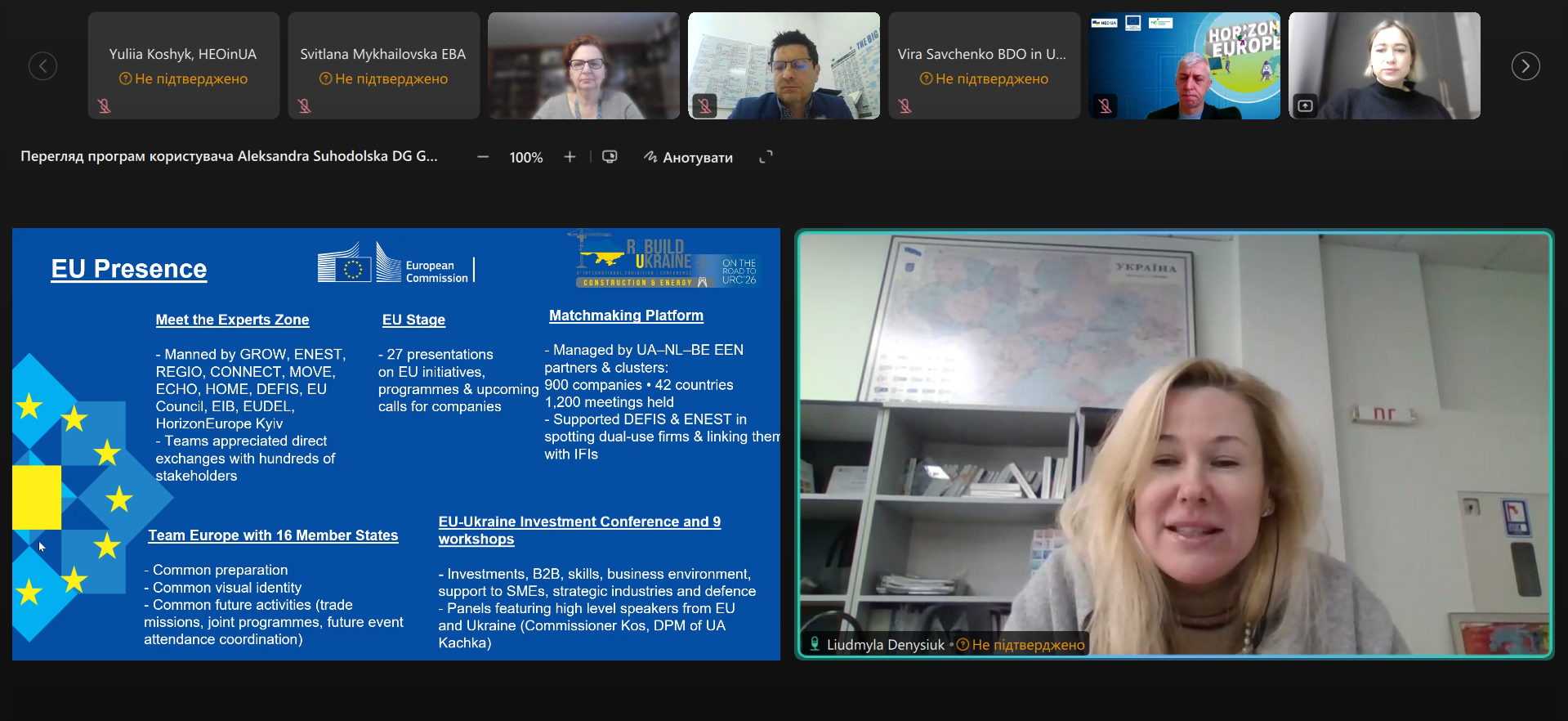This screenshot has width=1568, height=721.
Task: Click the Анотувати annotate button
Action: tap(688, 157)
